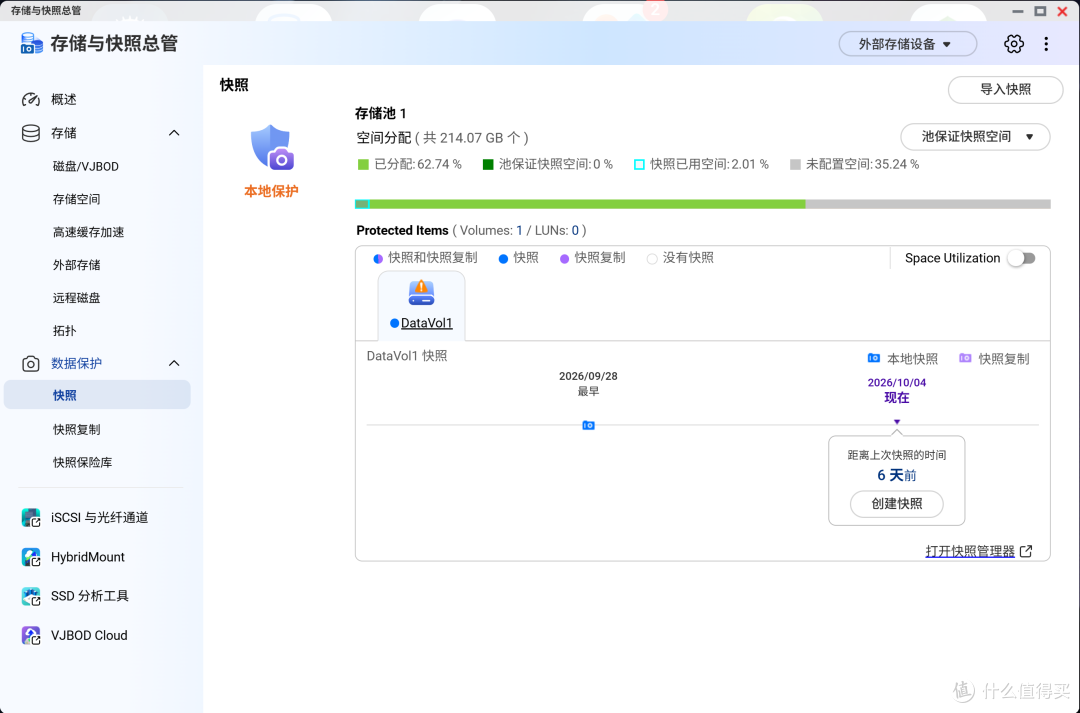The width and height of the screenshot is (1080, 713).
Task: Open 磁盘/VJBOD in the sidebar
Action: (x=85, y=166)
